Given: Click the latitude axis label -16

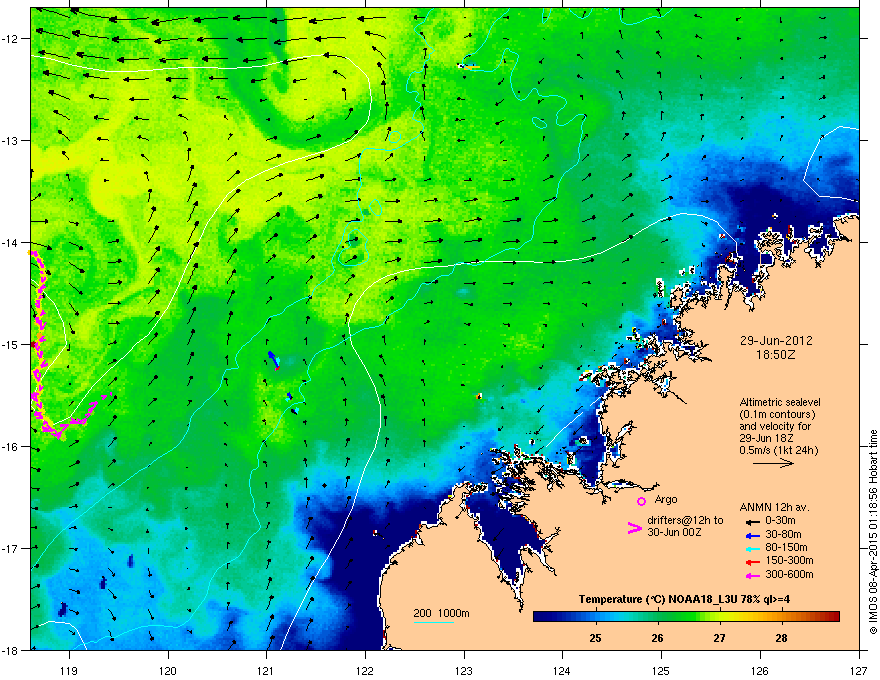Looking at the screenshot, I should pyautogui.click(x=12, y=446).
